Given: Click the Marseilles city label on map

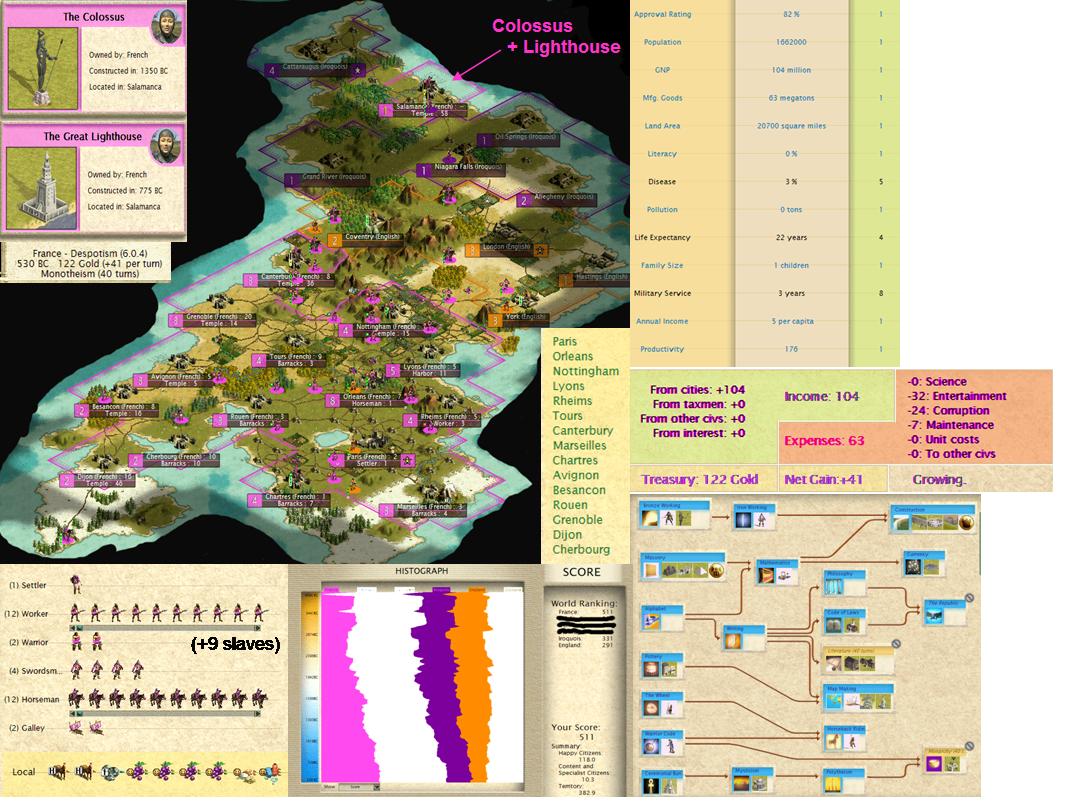Looking at the screenshot, I should (423, 510).
